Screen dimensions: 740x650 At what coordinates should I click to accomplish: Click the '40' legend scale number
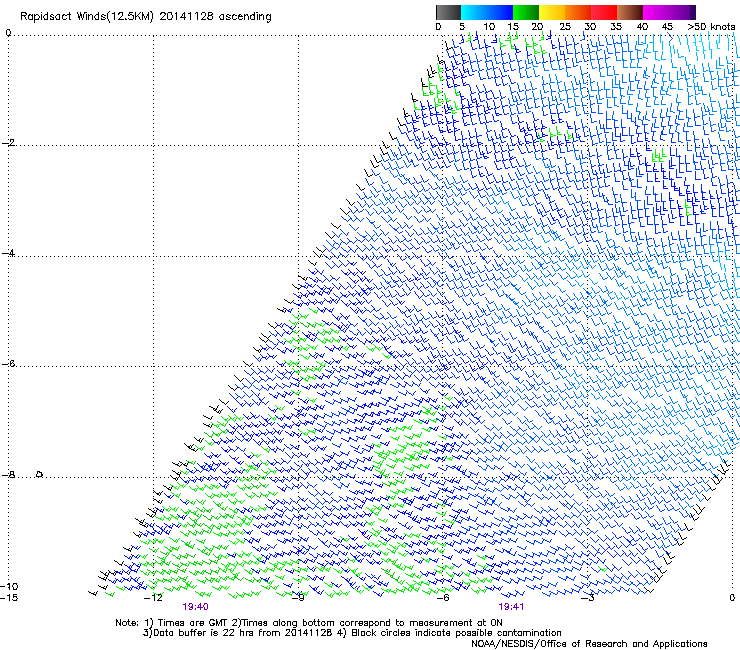(642, 27)
